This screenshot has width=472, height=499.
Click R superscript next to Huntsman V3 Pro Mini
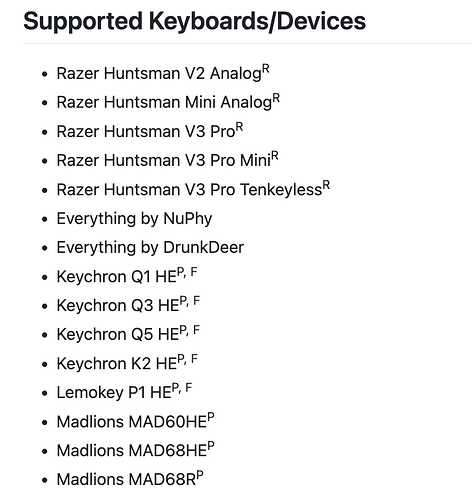click(x=274, y=157)
